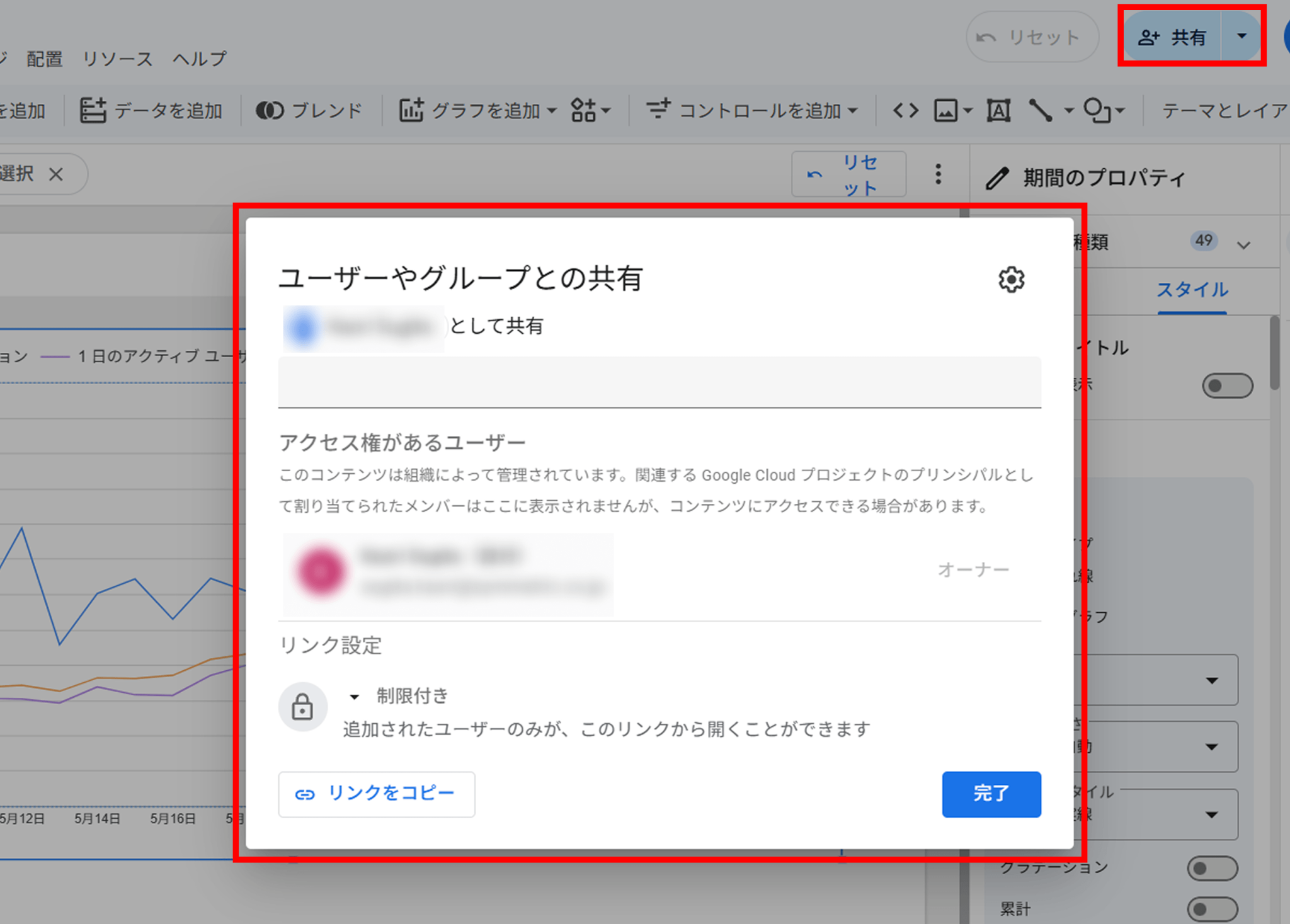
Task: Toggle the title display switch
Action: (1227, 385)
